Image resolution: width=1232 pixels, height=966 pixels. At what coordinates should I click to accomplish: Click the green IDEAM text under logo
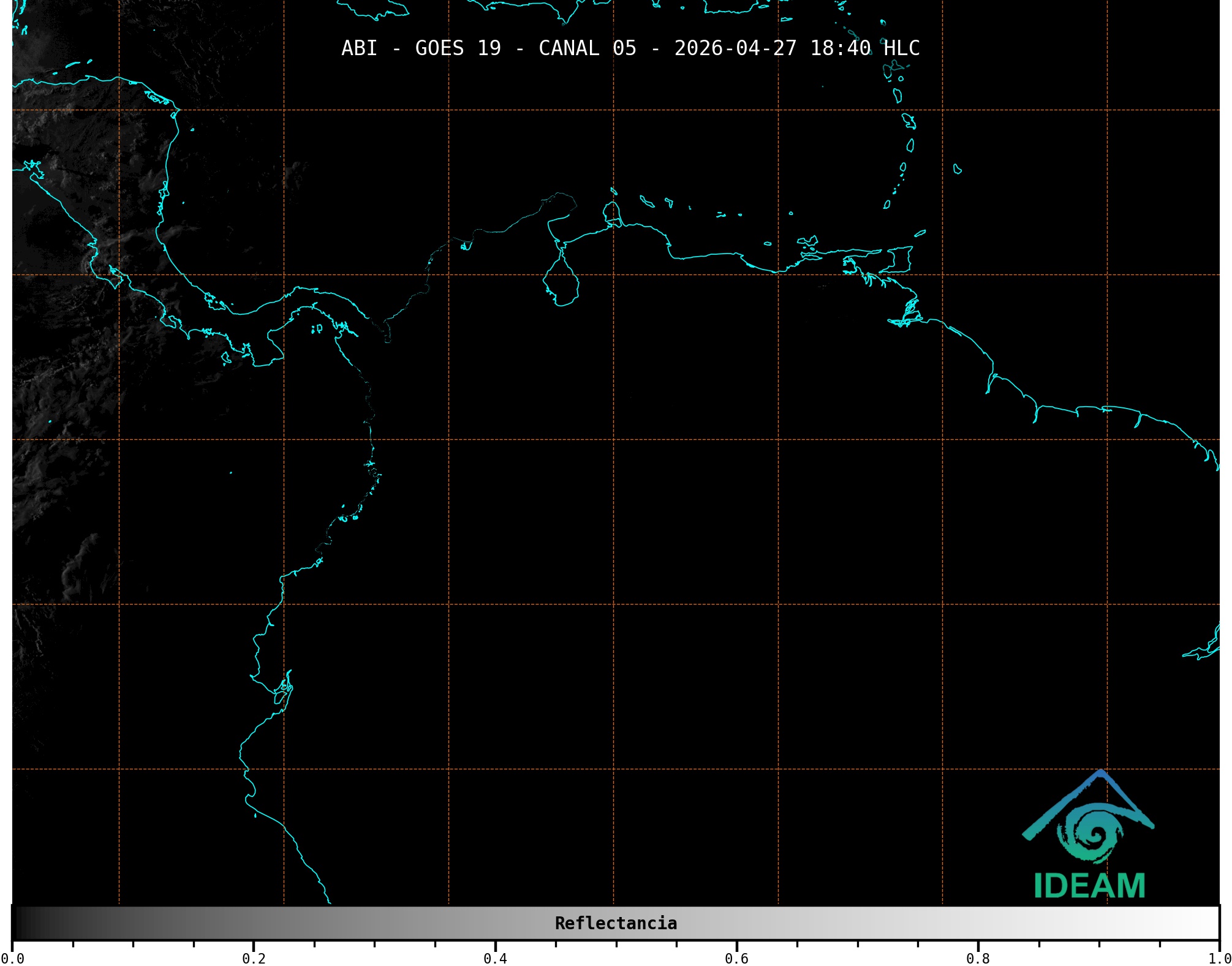(x=1089, y=886)
